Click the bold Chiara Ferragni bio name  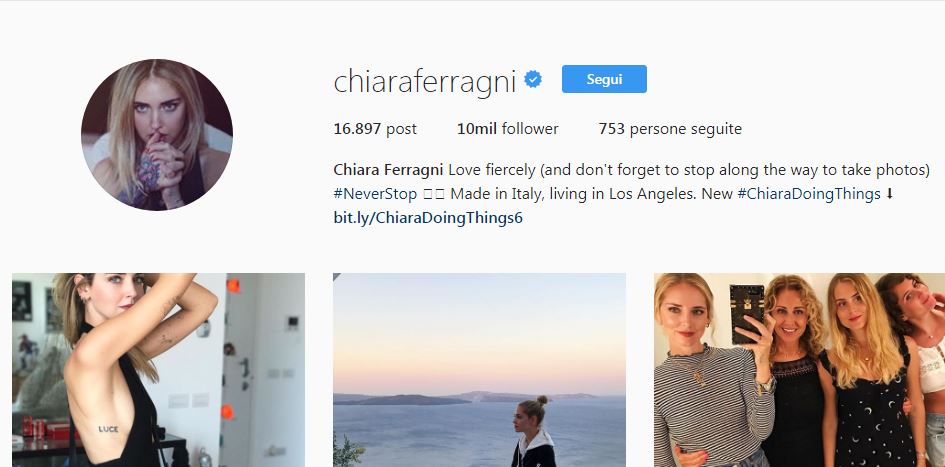(x=388, y=171)
